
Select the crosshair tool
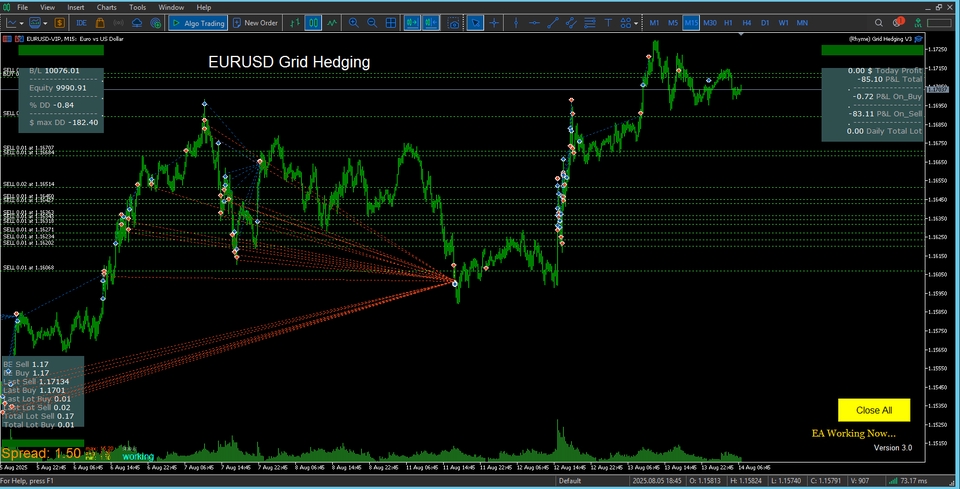pyautogui.click(x=494, y=23)
